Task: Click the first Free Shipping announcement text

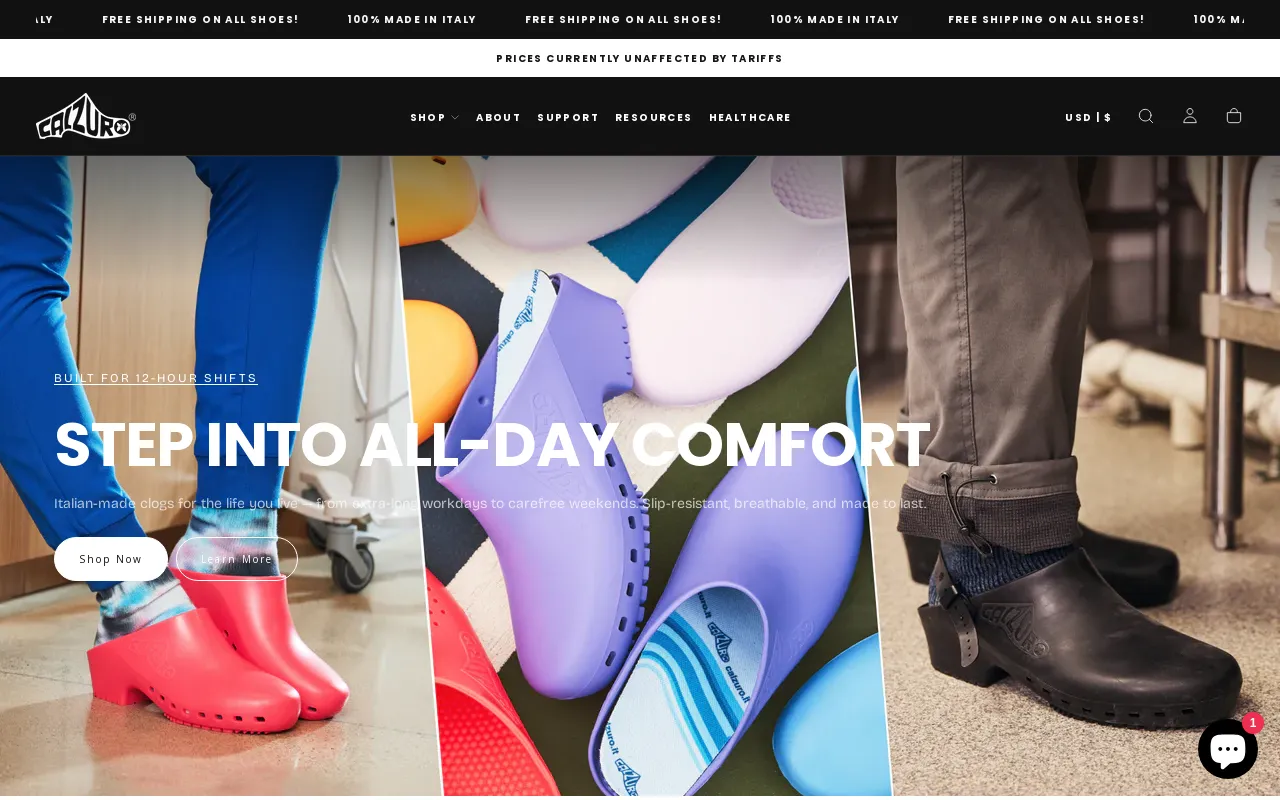Action: click(200, 19)
